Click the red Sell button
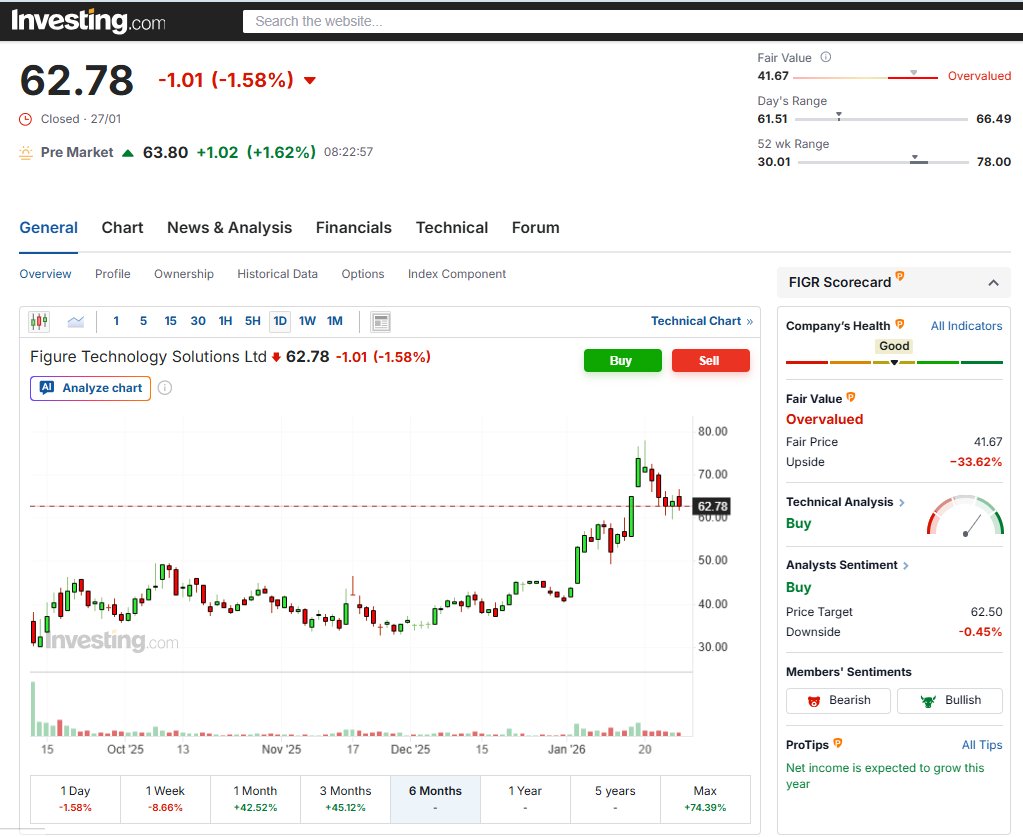This screenshot has width=1023, height=837. point(710,361)
